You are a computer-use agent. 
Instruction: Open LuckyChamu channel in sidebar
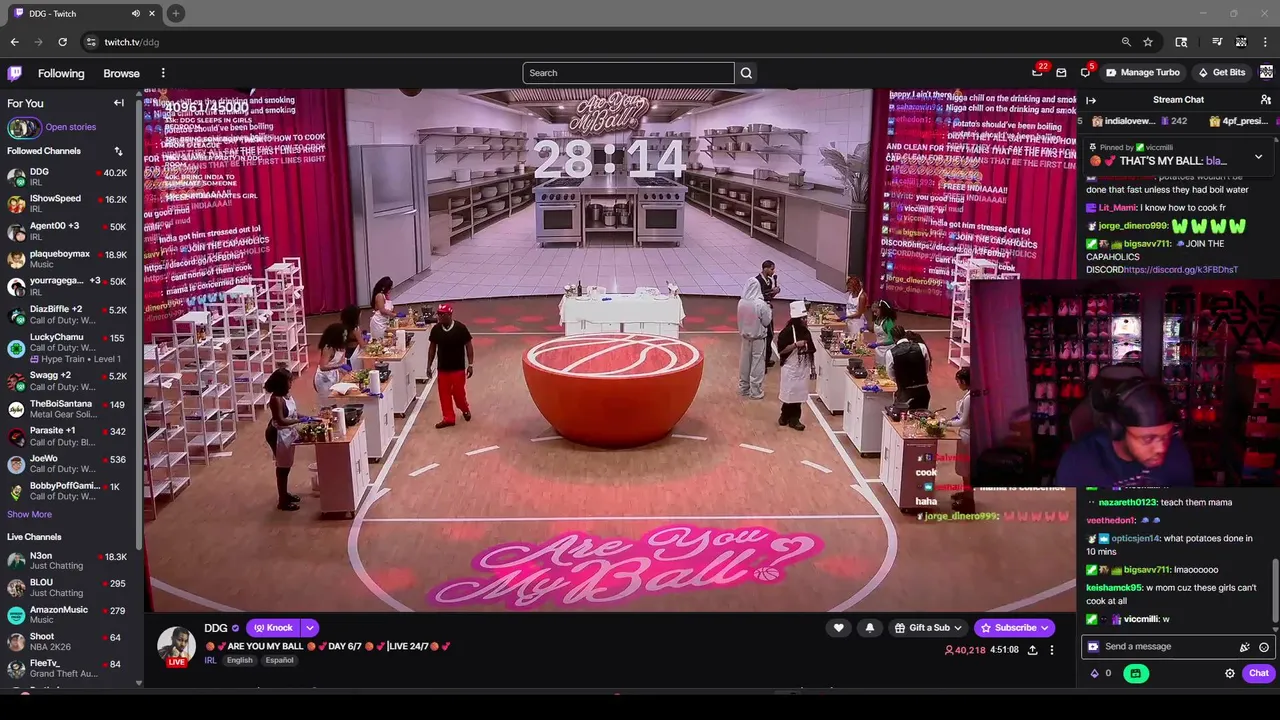(68, 348)
